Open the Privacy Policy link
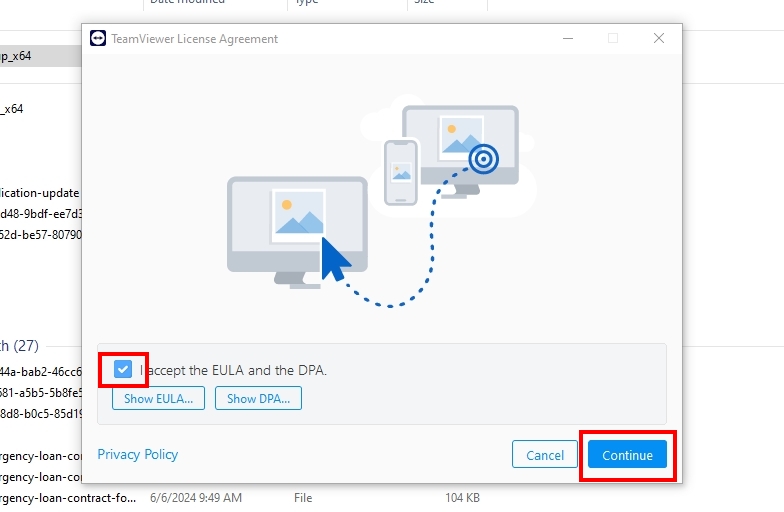 pos(138,454)
